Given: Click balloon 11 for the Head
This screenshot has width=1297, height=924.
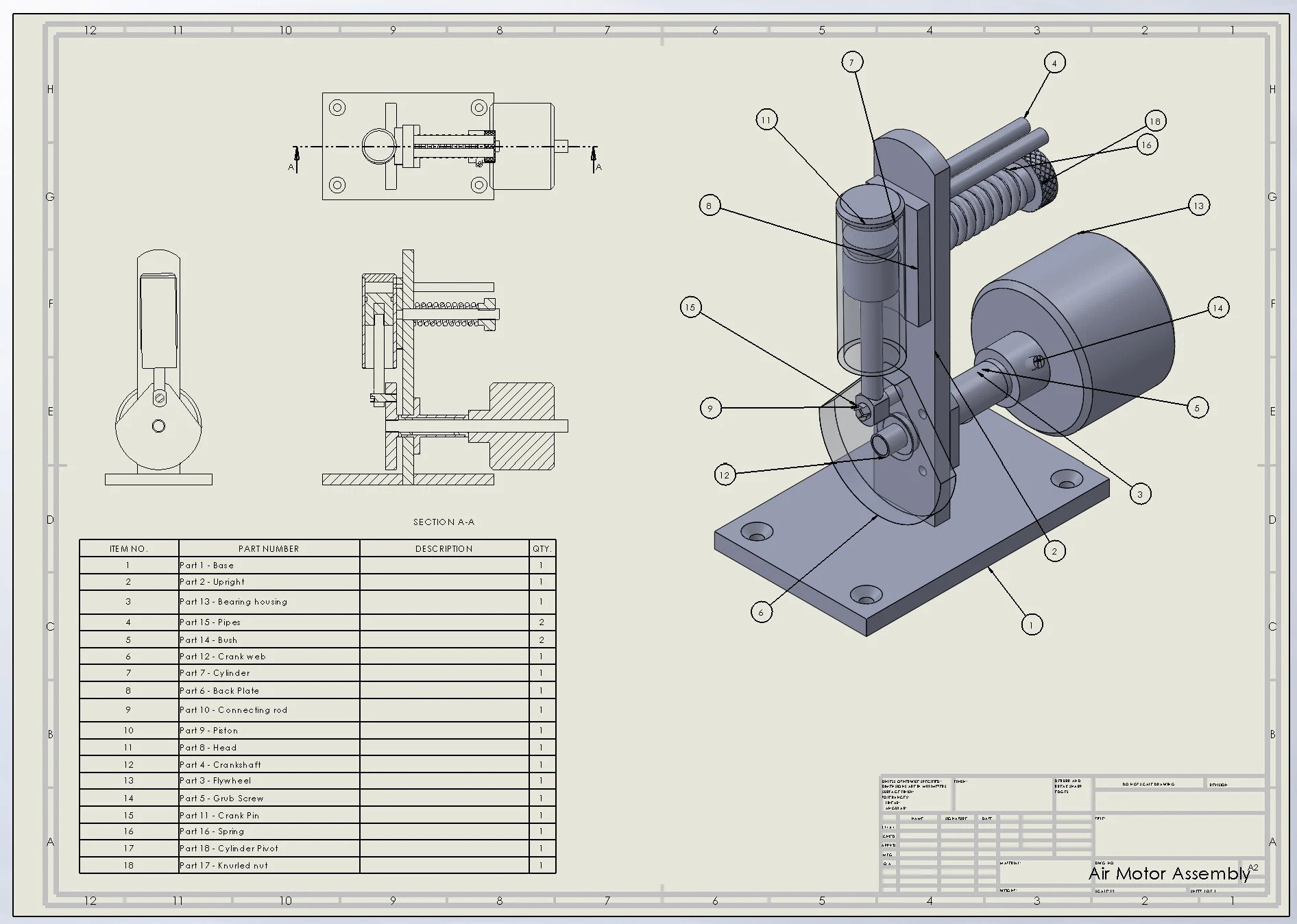Looking at the screenshot, I should [766, 120].
